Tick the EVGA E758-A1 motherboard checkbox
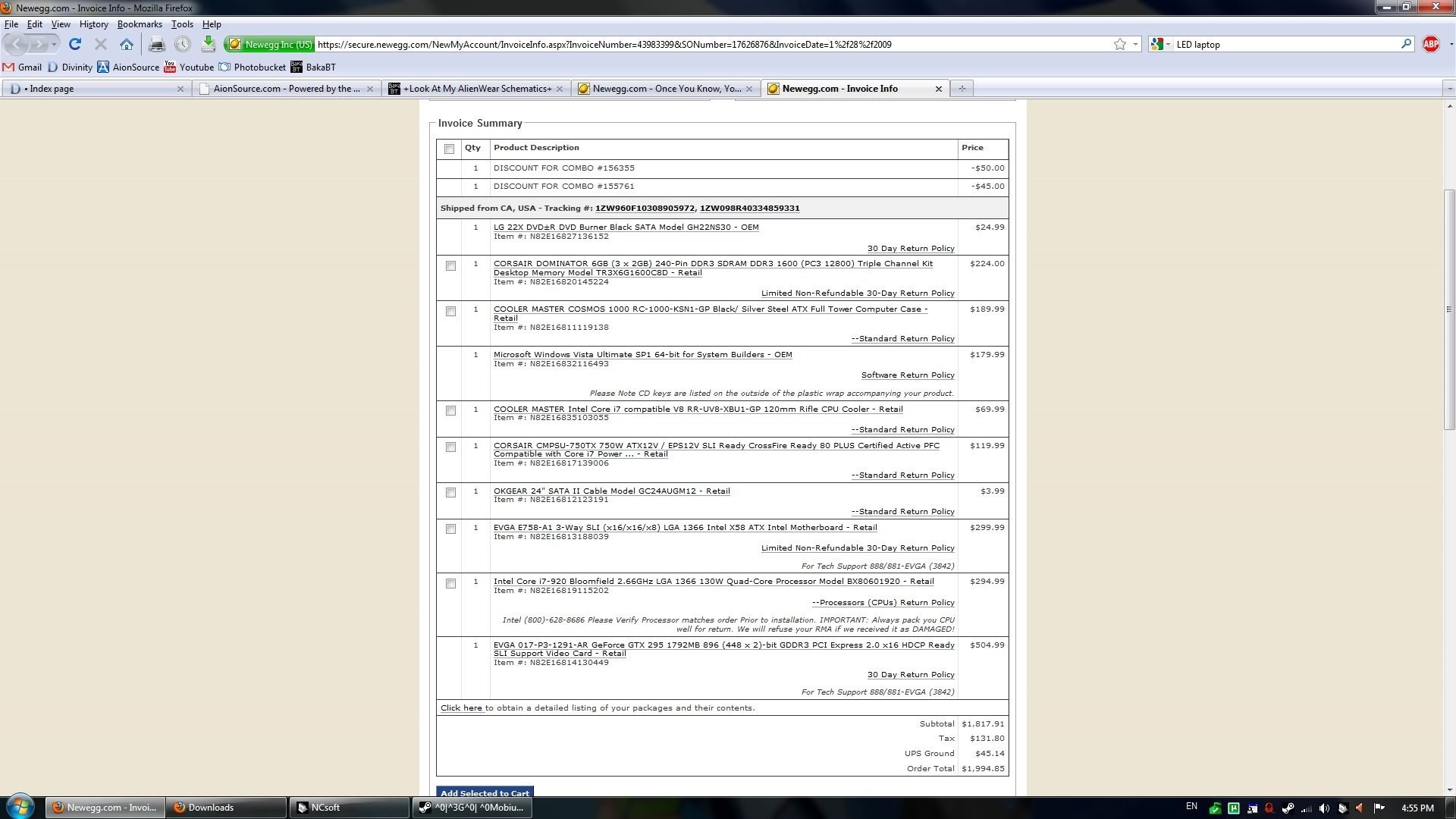The width and height of the screenshot is (1456, 819). [450, 529]
